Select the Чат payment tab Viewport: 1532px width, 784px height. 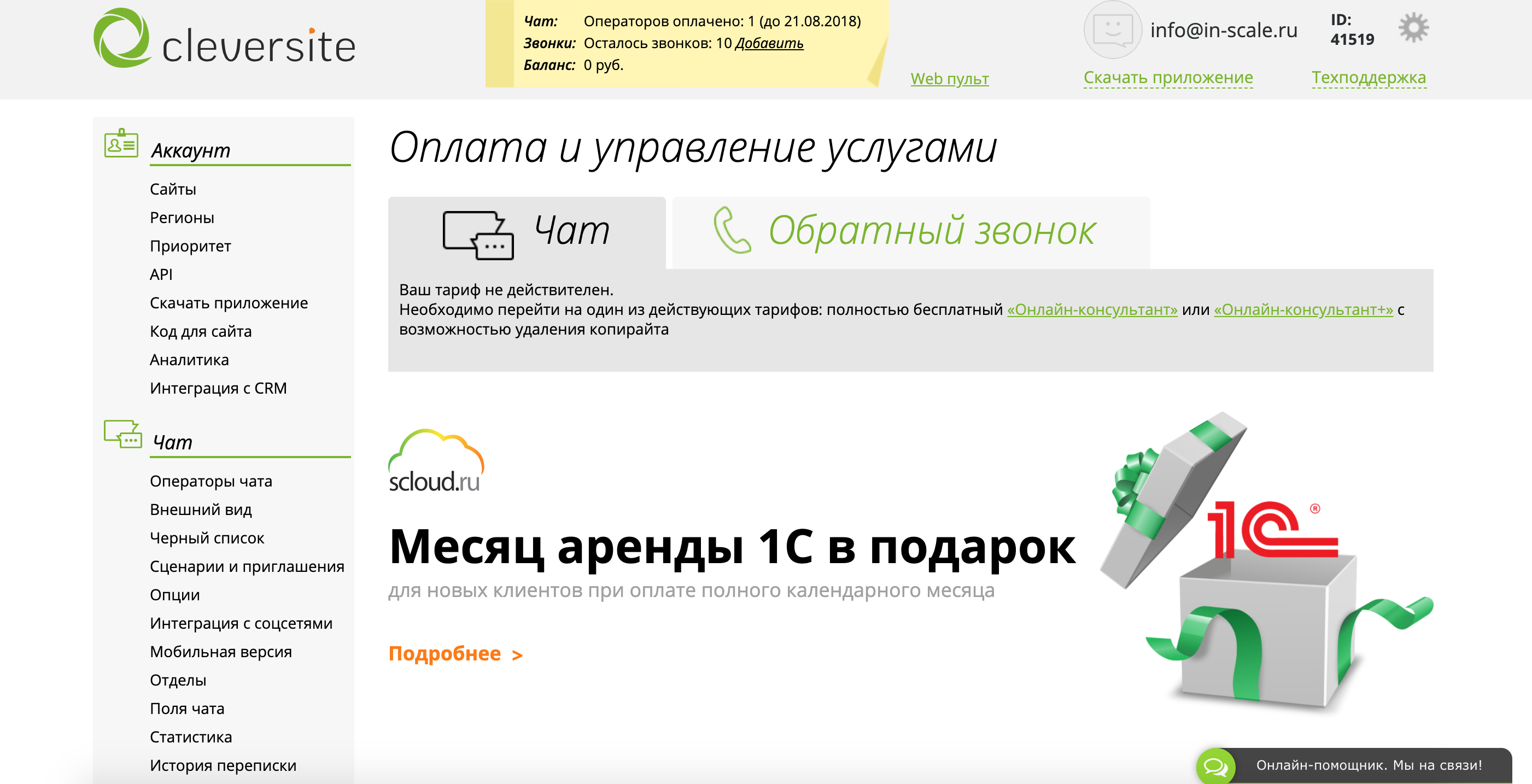(527, 232)
